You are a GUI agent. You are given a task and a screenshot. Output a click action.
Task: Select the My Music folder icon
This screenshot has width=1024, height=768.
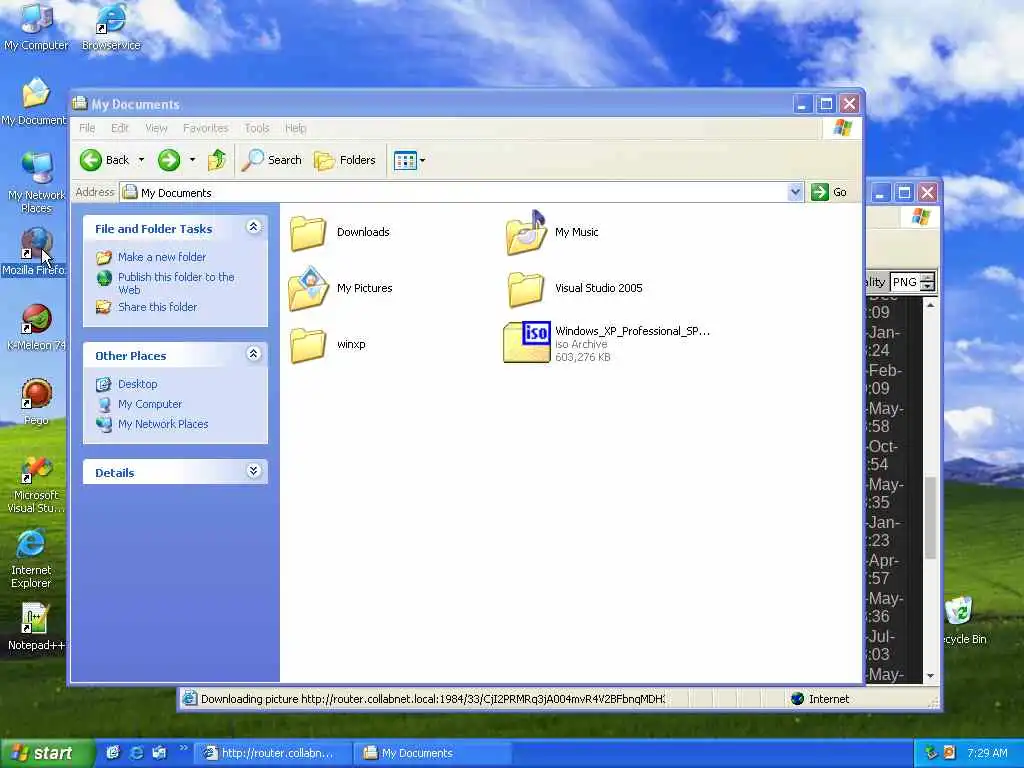[x=526, y=232]
